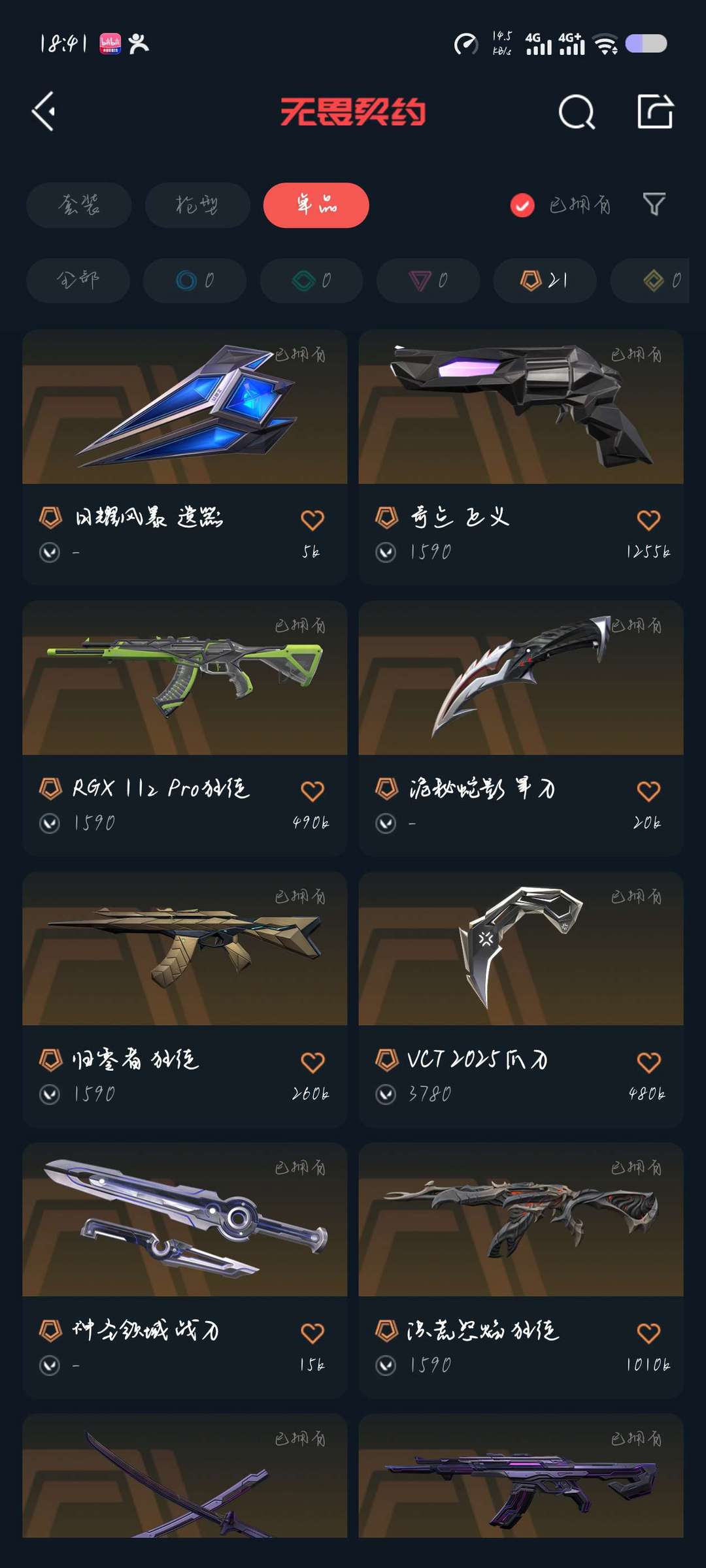
Task: Switch to the first bundles tab
Action: pos(79,205)
